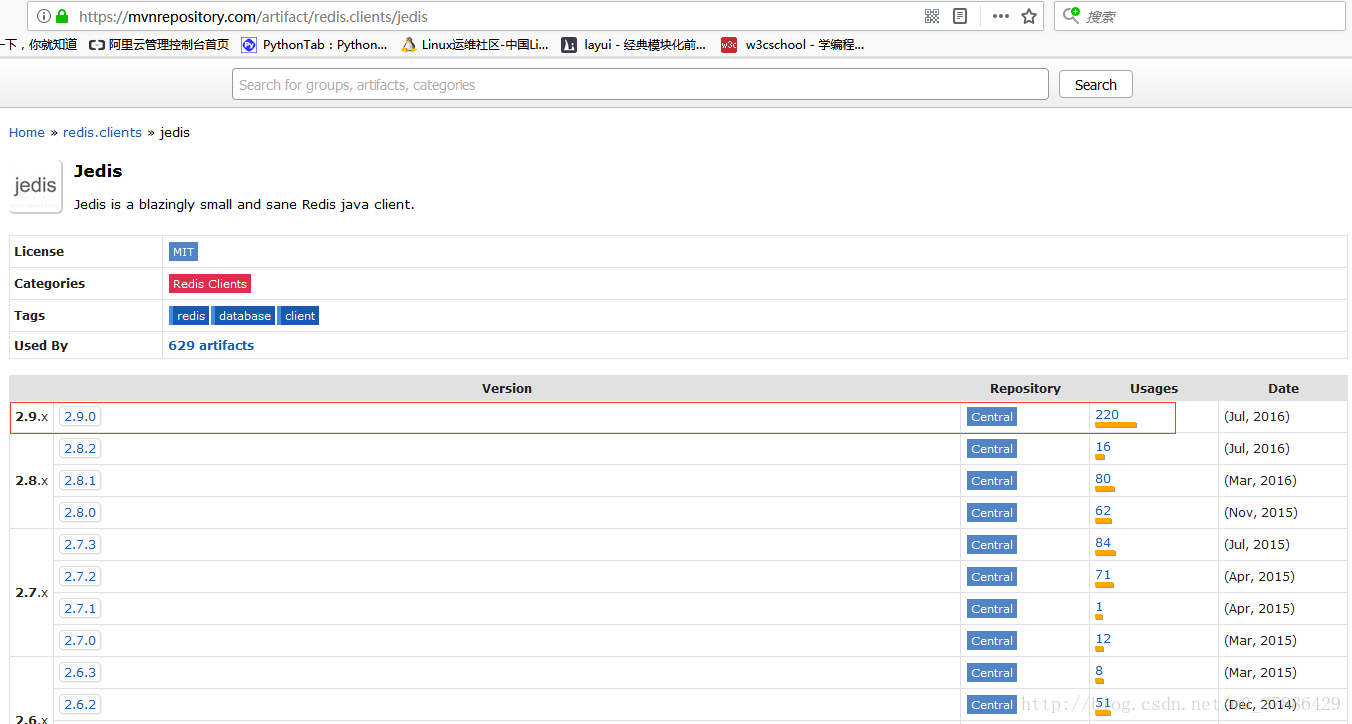Open the 8 usages link for 2.6.3
Image resolution: width=1352 pixels, height=724 pixels.
1099,671
